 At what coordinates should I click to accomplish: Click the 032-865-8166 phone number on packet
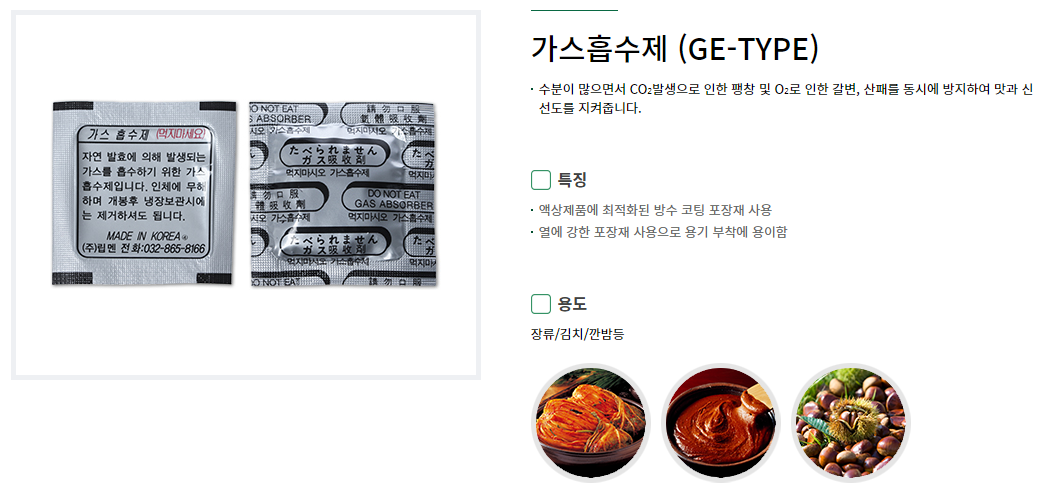(174, 248)
